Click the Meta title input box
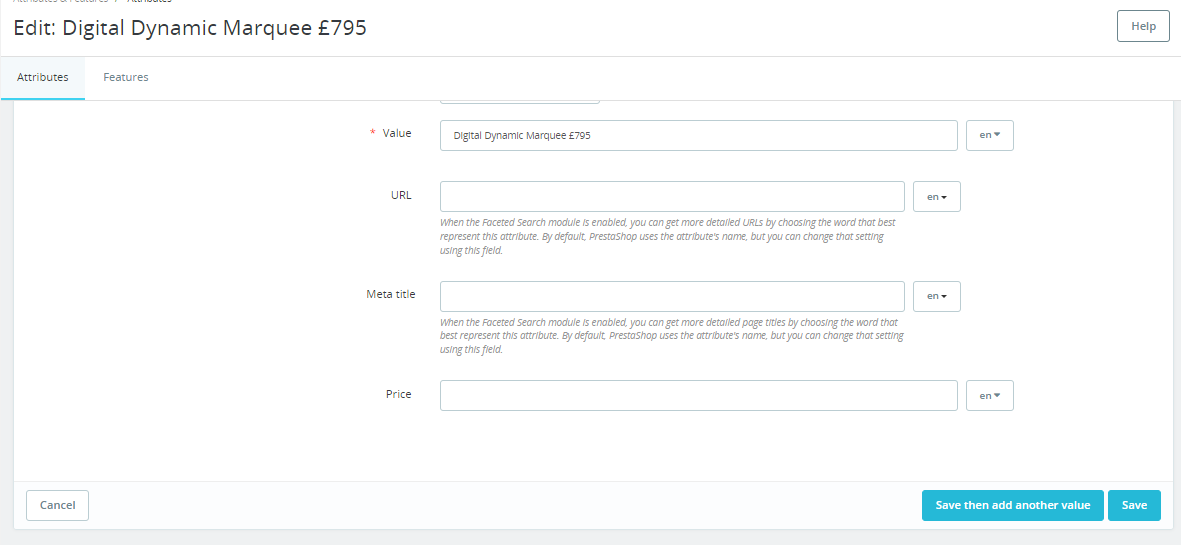 click(x=672, y=296)
